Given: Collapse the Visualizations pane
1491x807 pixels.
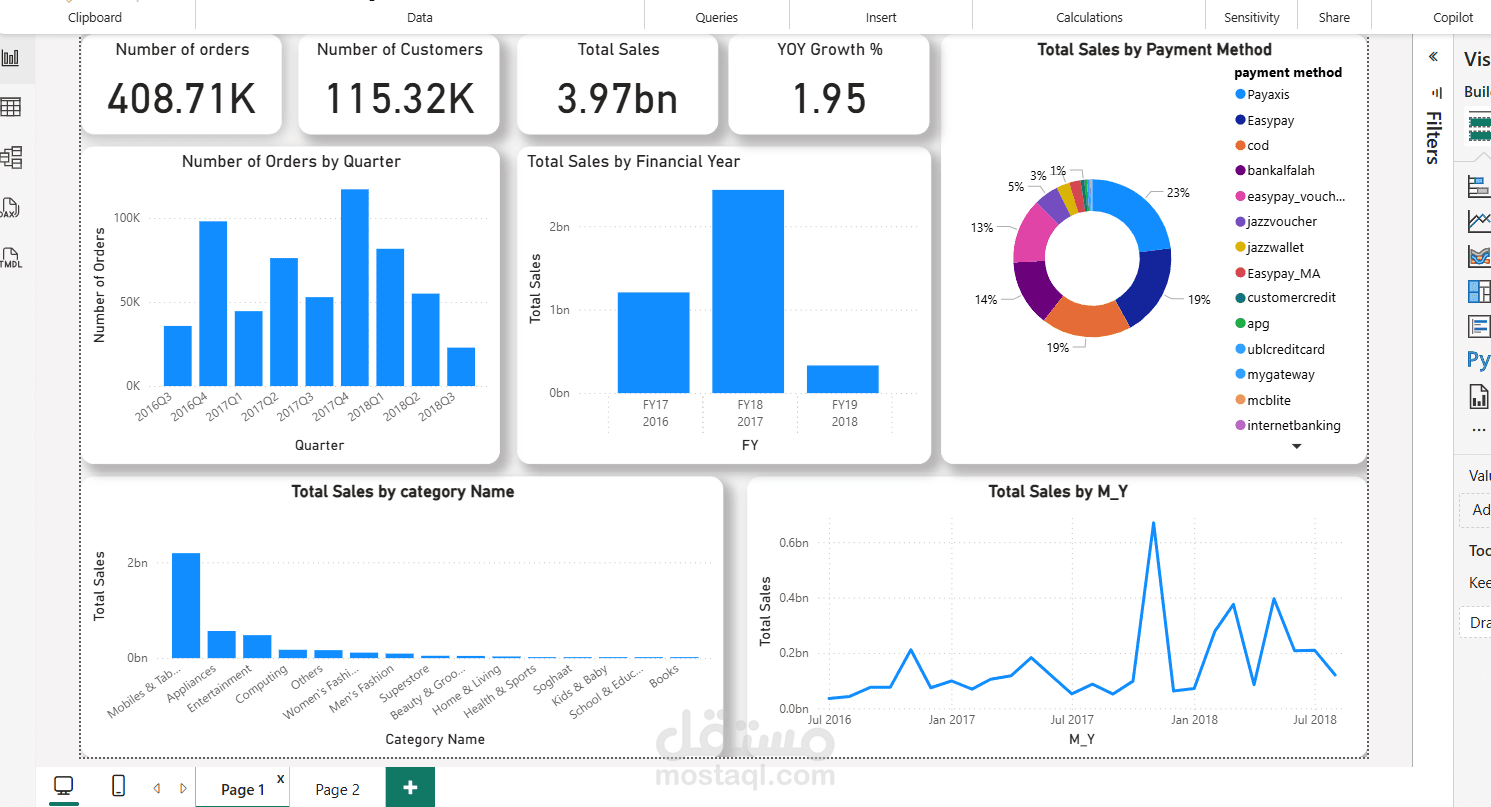Looking at the screenshot, I should pyautogui.click(x=1434, y=57).
